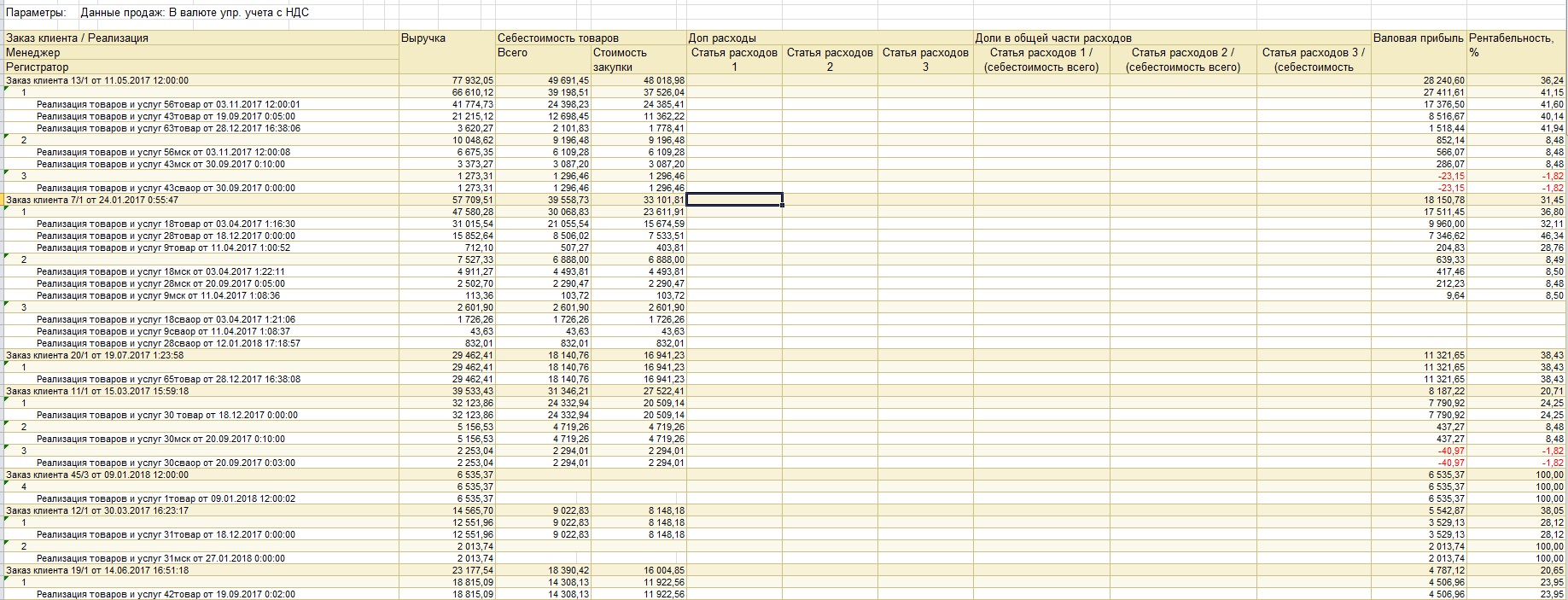This screenshot has height=600, width=1568.
Task: Select the 'Заказ клиента 13/1 от 11.05.2017' row
Action: 97,80
